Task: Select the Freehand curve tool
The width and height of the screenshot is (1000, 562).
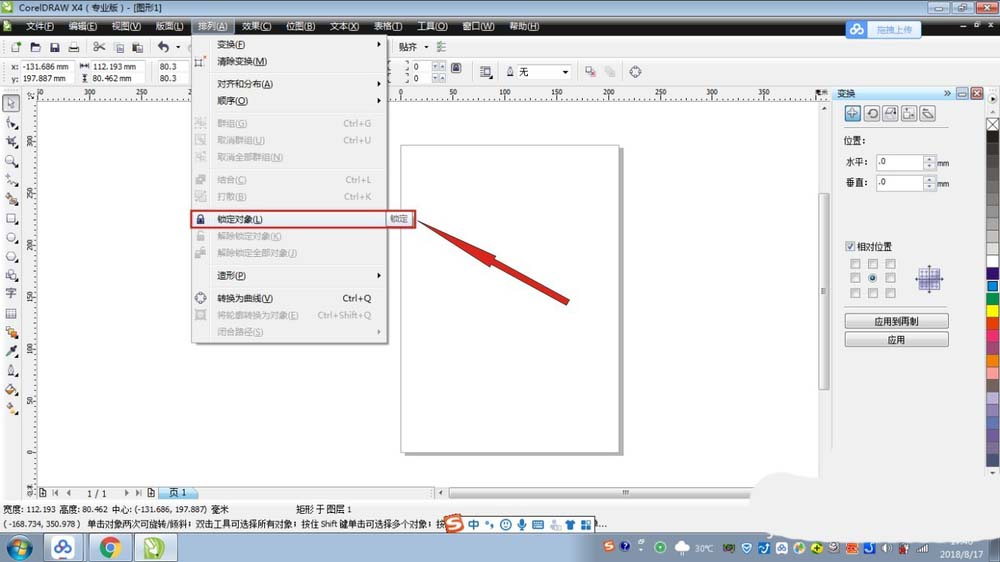Action: [11, 180]
